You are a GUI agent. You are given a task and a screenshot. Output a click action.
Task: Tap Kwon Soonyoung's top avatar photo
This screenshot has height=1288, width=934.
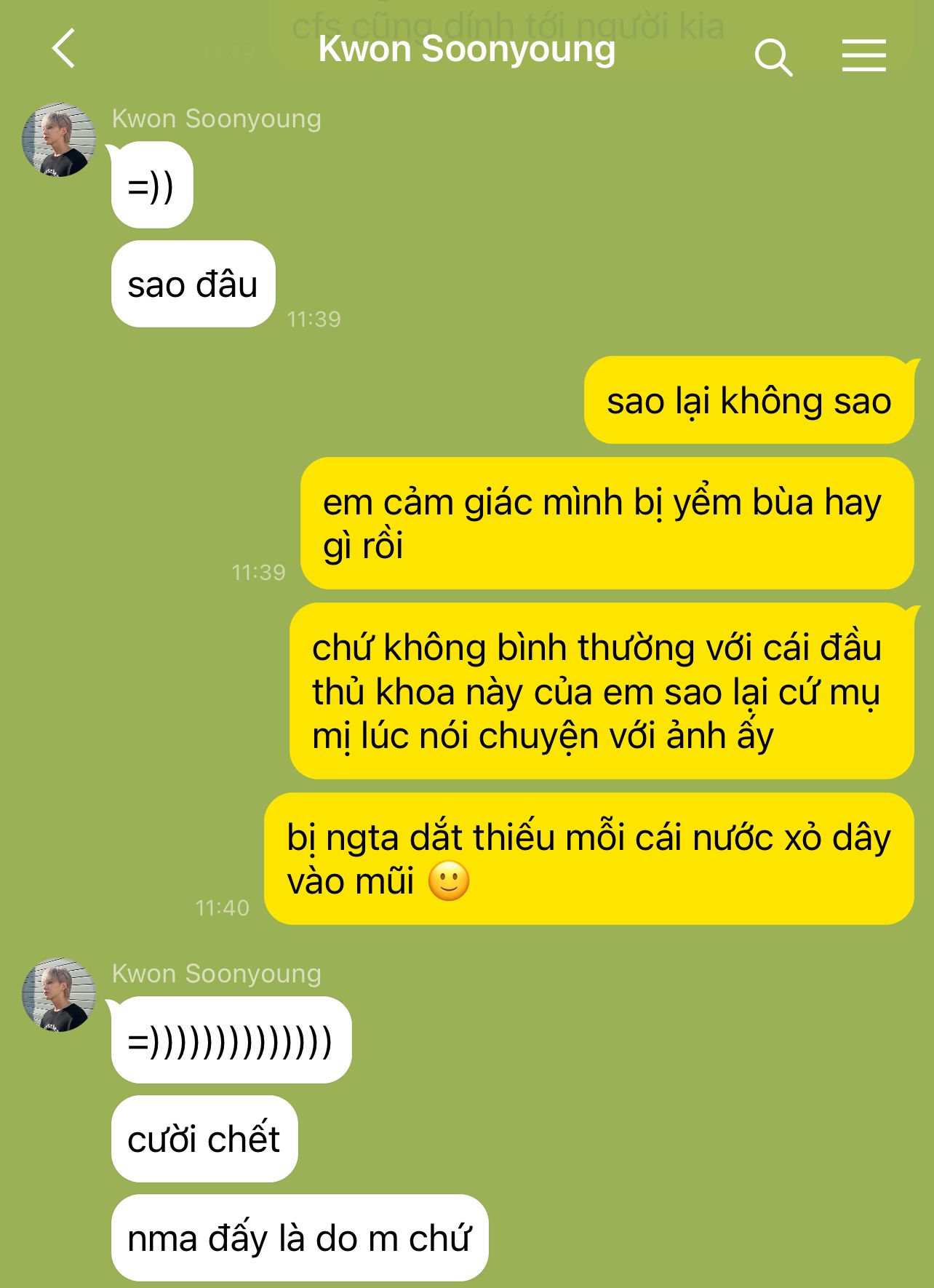59,140
